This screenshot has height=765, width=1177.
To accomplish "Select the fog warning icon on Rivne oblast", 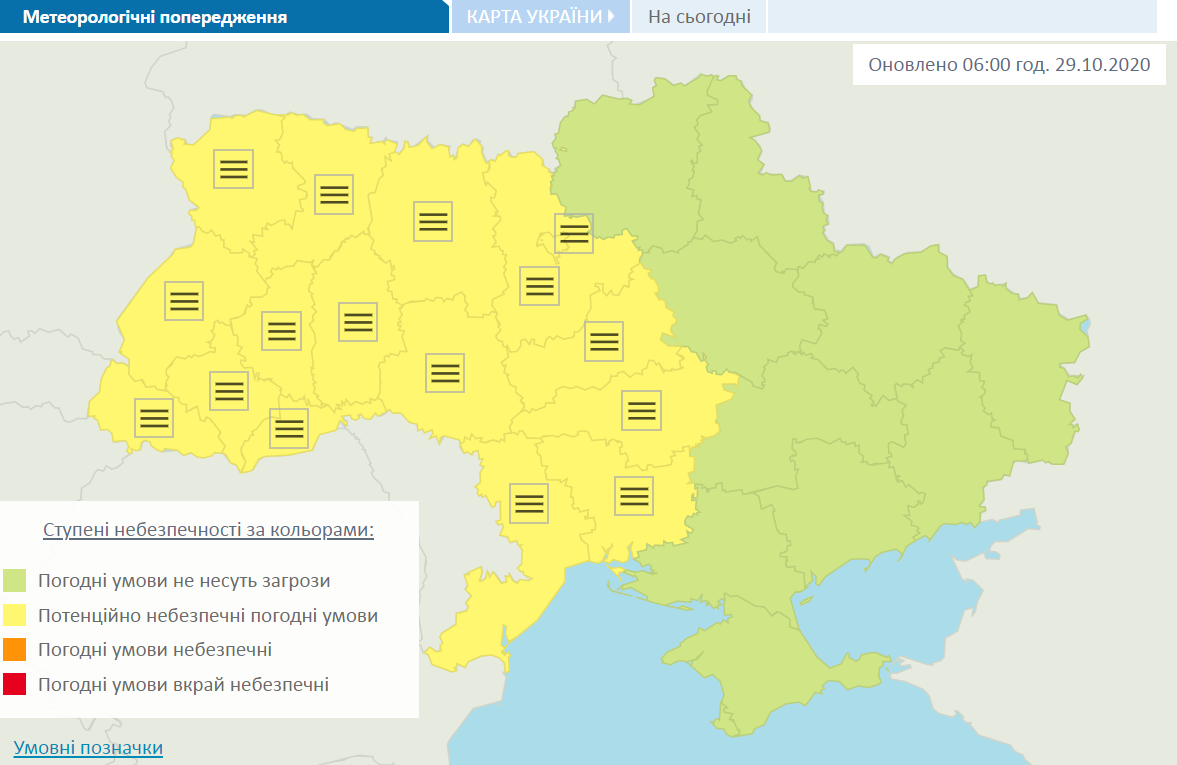I will (x=333, y=194).
